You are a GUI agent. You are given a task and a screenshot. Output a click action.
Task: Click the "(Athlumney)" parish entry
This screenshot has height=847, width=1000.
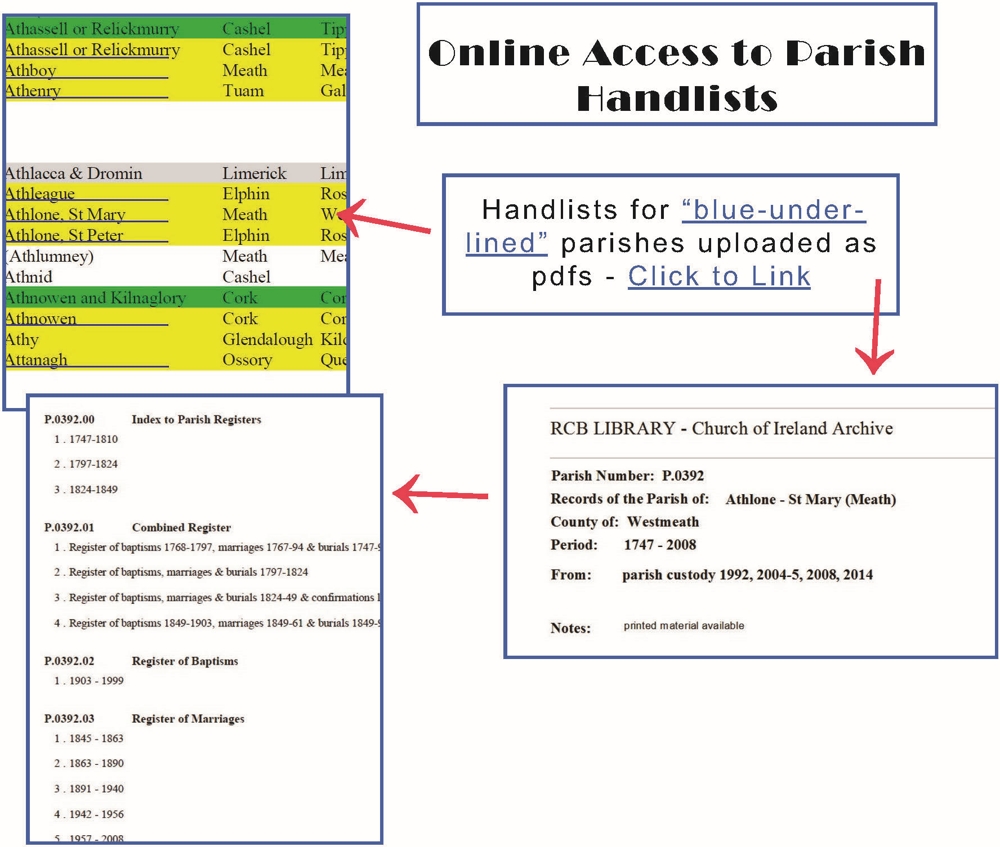(49, 256)
